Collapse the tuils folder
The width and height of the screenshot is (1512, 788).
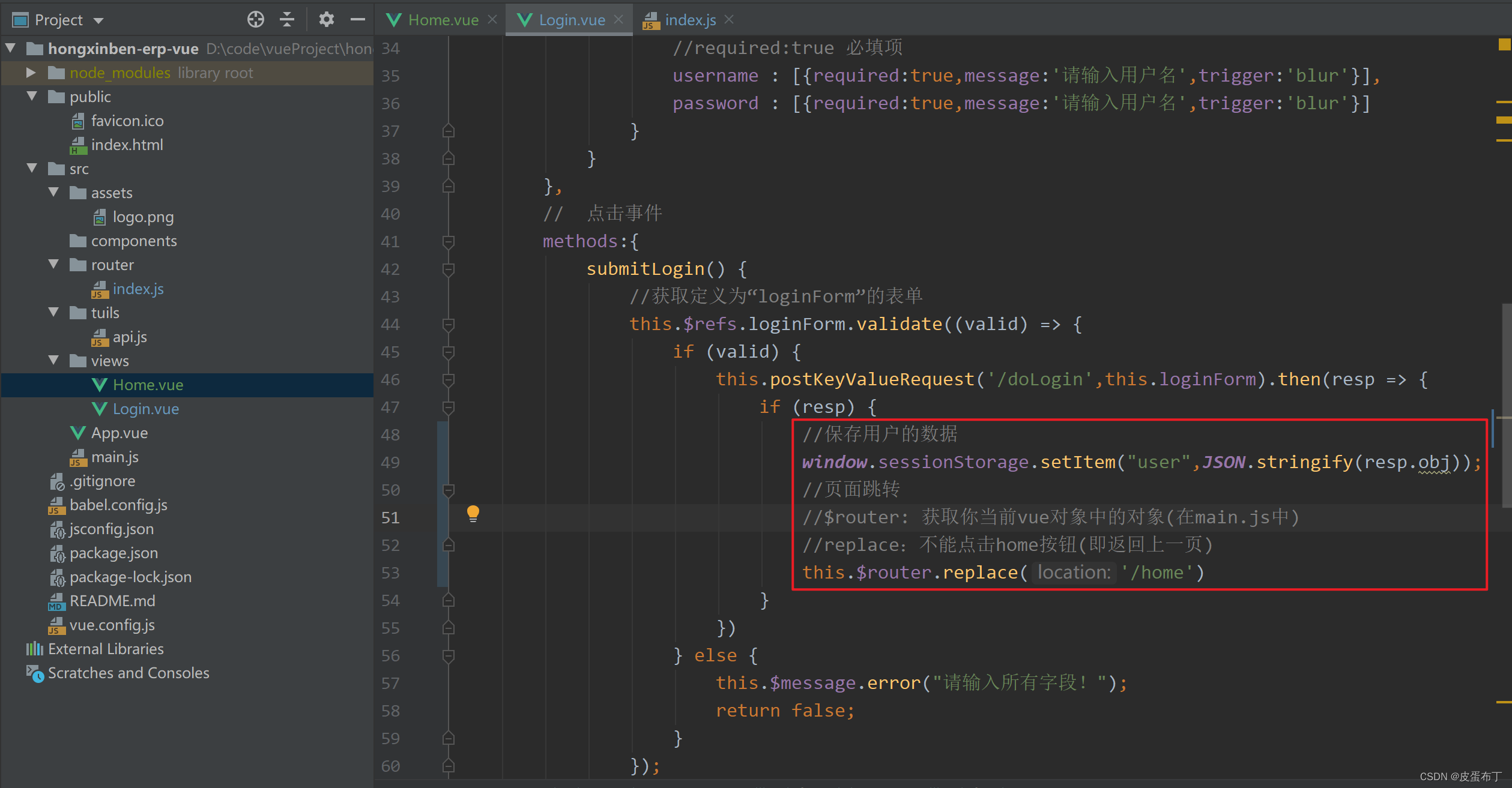tap(54, 312)
